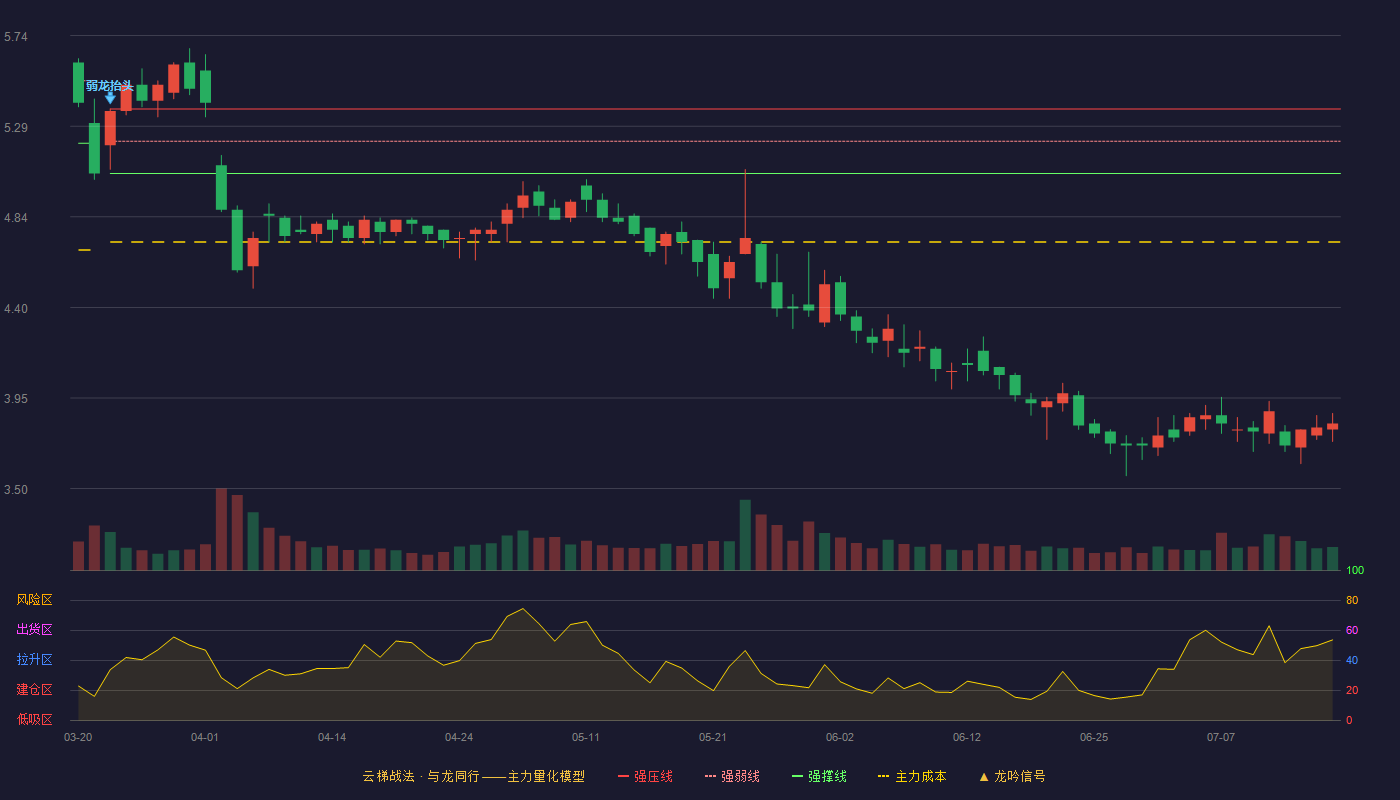Click the chart title 云梯战法 · 与龙同行

[x=421, y=776]
